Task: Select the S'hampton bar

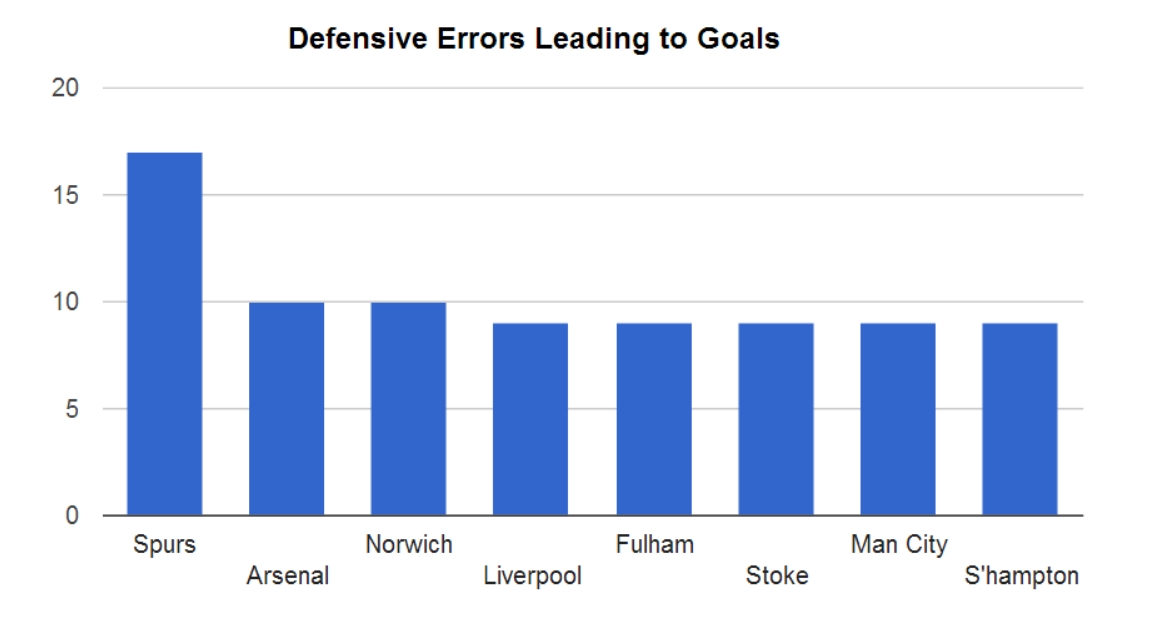Action: (1020, 419)
